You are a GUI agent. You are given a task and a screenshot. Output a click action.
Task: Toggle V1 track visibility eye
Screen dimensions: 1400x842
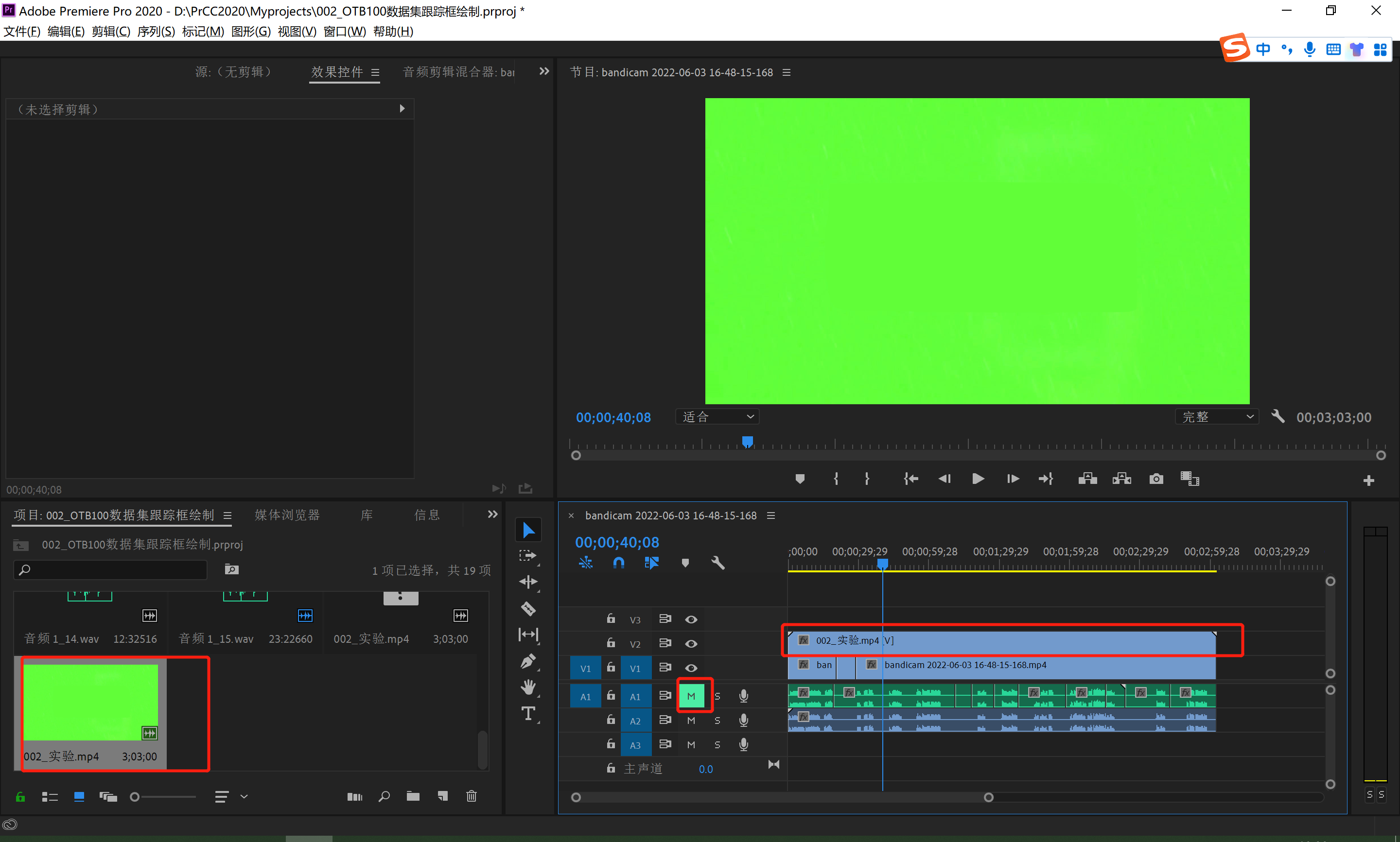tap(691, 669)
